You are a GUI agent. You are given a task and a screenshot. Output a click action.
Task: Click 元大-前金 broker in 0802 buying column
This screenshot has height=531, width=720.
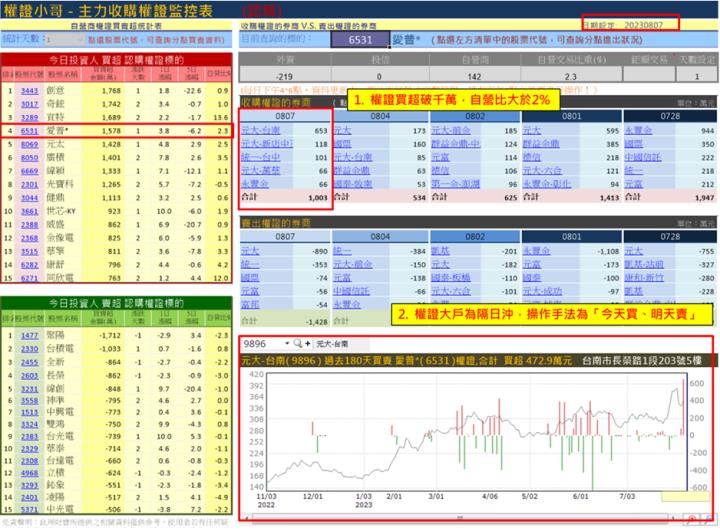click(x=450, y=130)
